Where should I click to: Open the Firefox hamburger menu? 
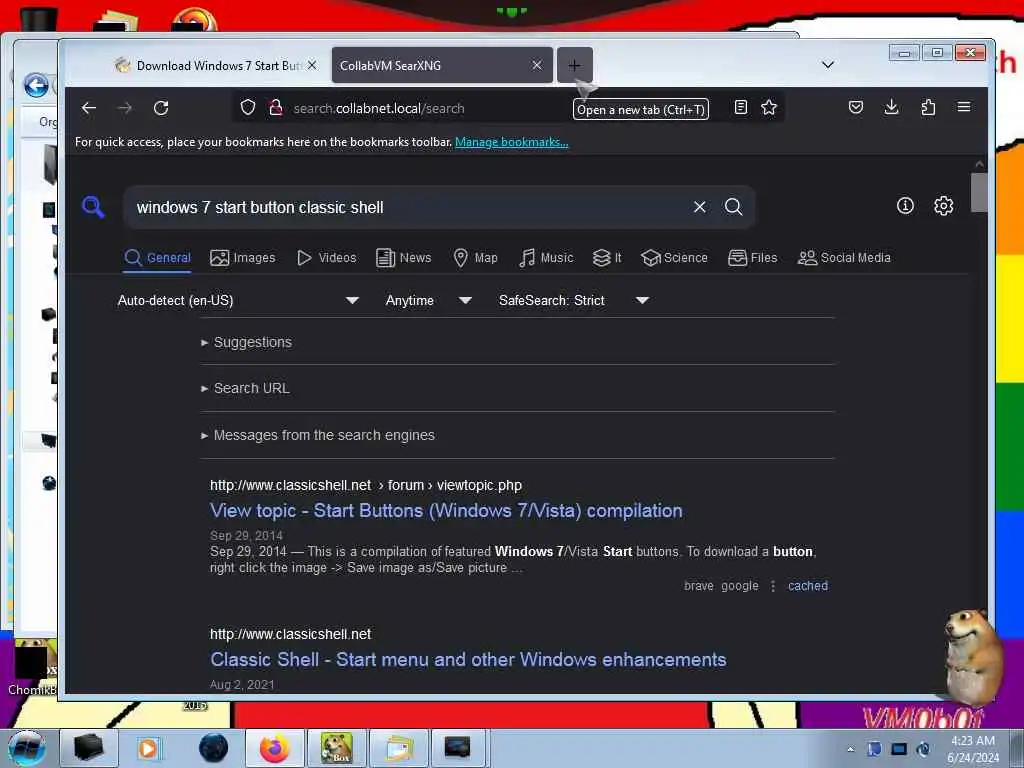964,107
